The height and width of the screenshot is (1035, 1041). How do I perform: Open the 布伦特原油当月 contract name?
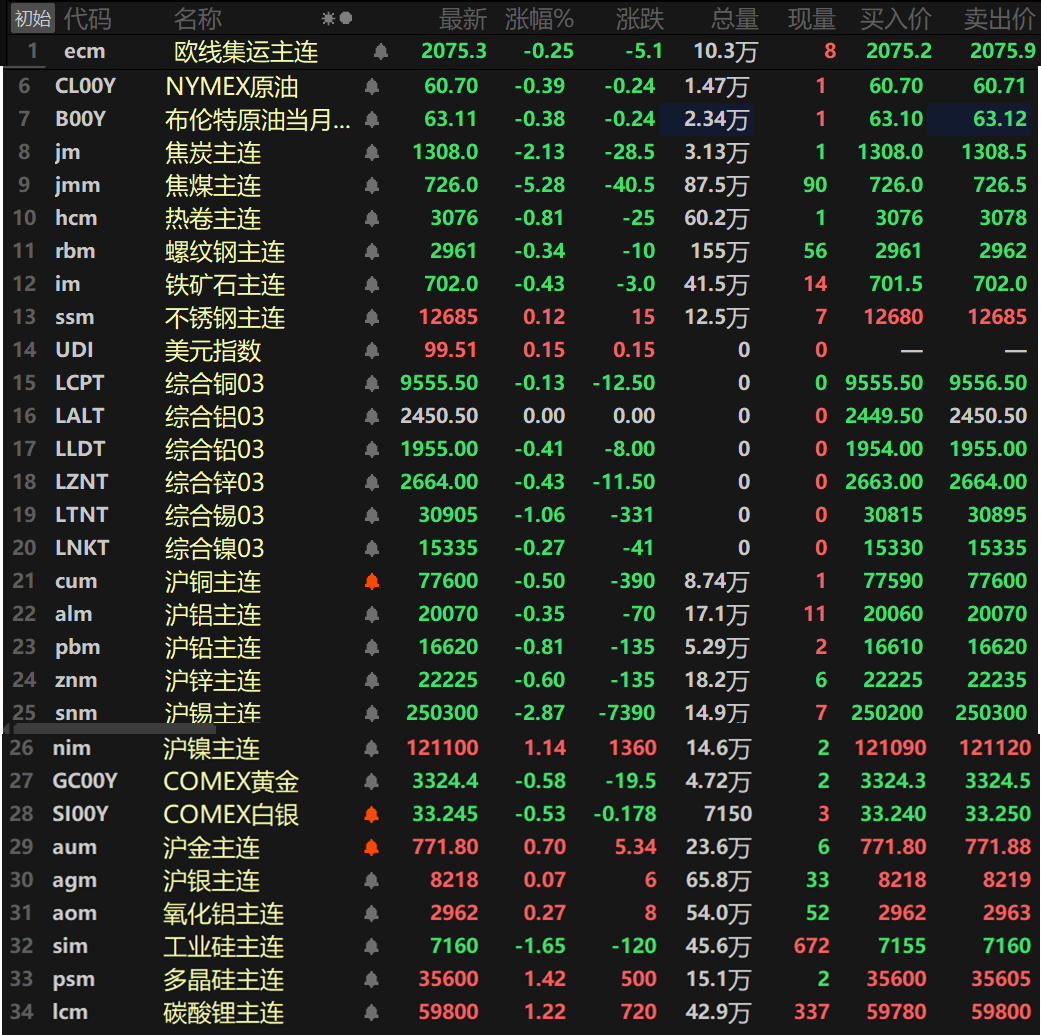pyautogui.click(x=257, y=120)
